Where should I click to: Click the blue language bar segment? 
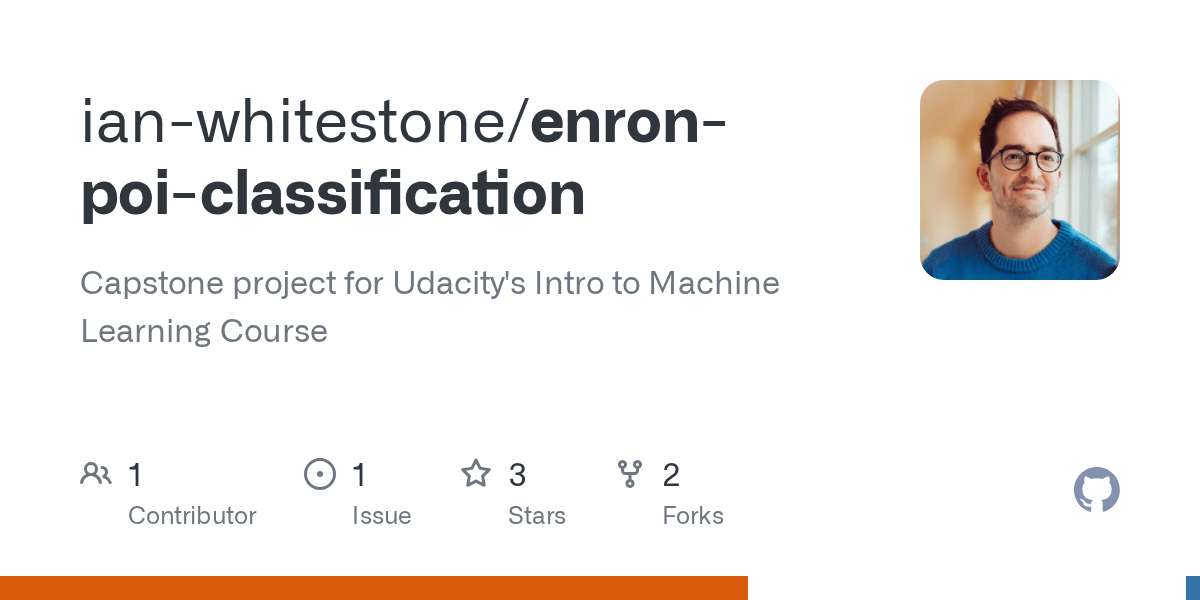coord(1192,588)
